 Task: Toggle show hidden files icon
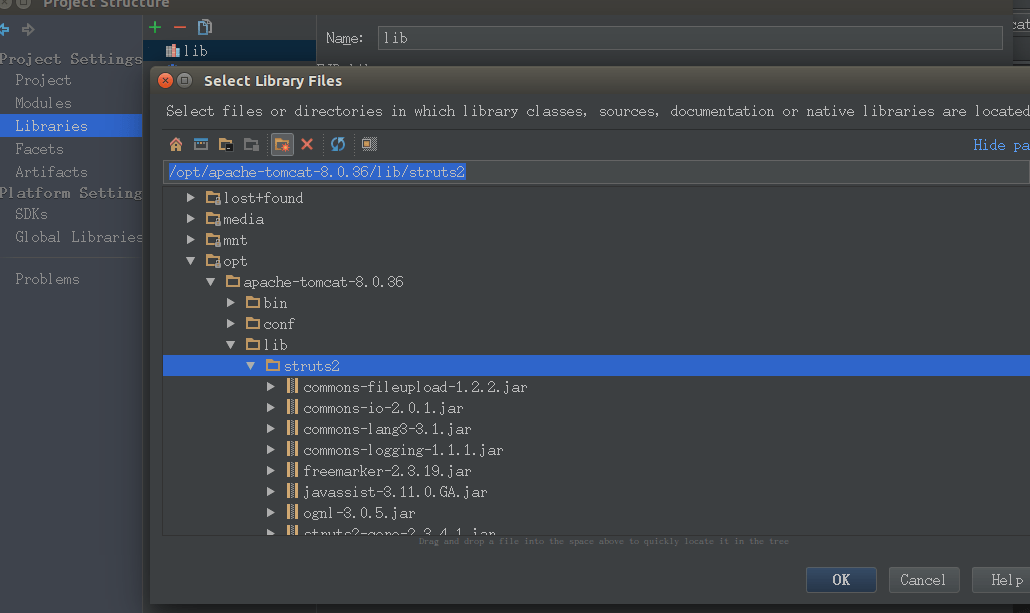pyautogui.click(x=369, y=144)
